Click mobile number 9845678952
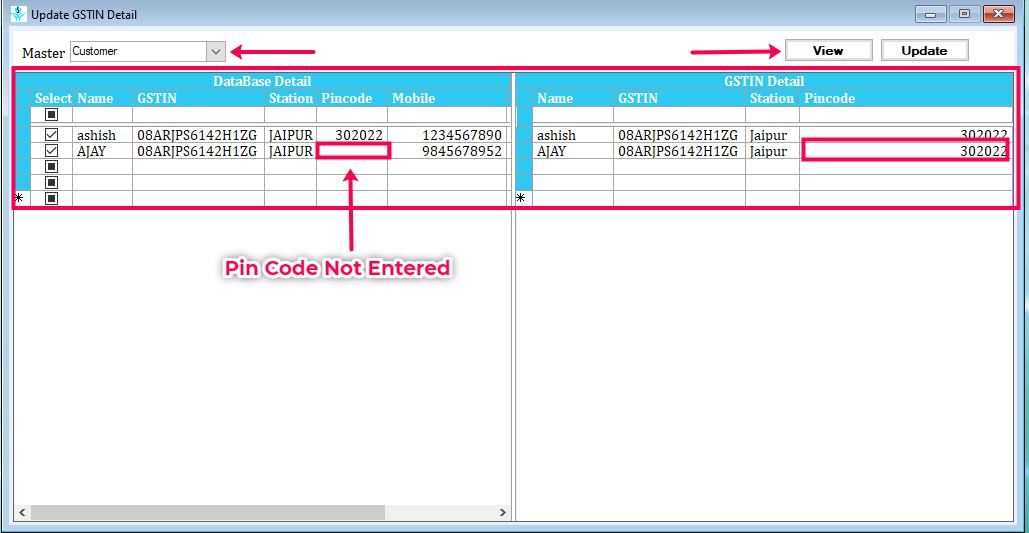 (x=448, y=151)
